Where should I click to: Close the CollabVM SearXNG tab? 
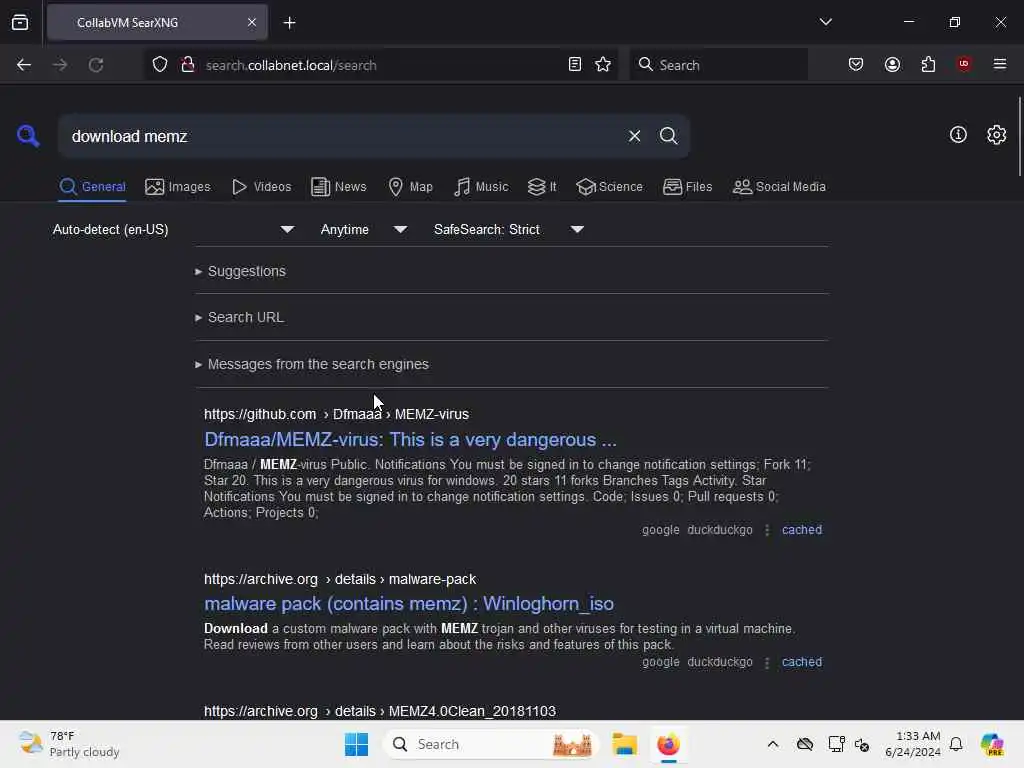(252, 22)
